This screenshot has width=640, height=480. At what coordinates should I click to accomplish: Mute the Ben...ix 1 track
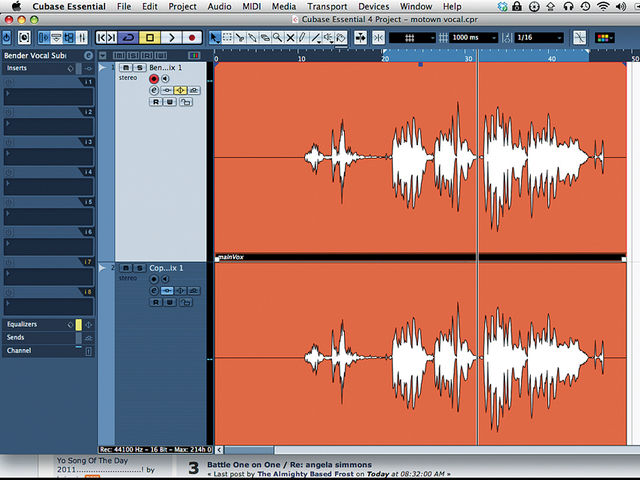pyautogui.click(x=126, y=68)
